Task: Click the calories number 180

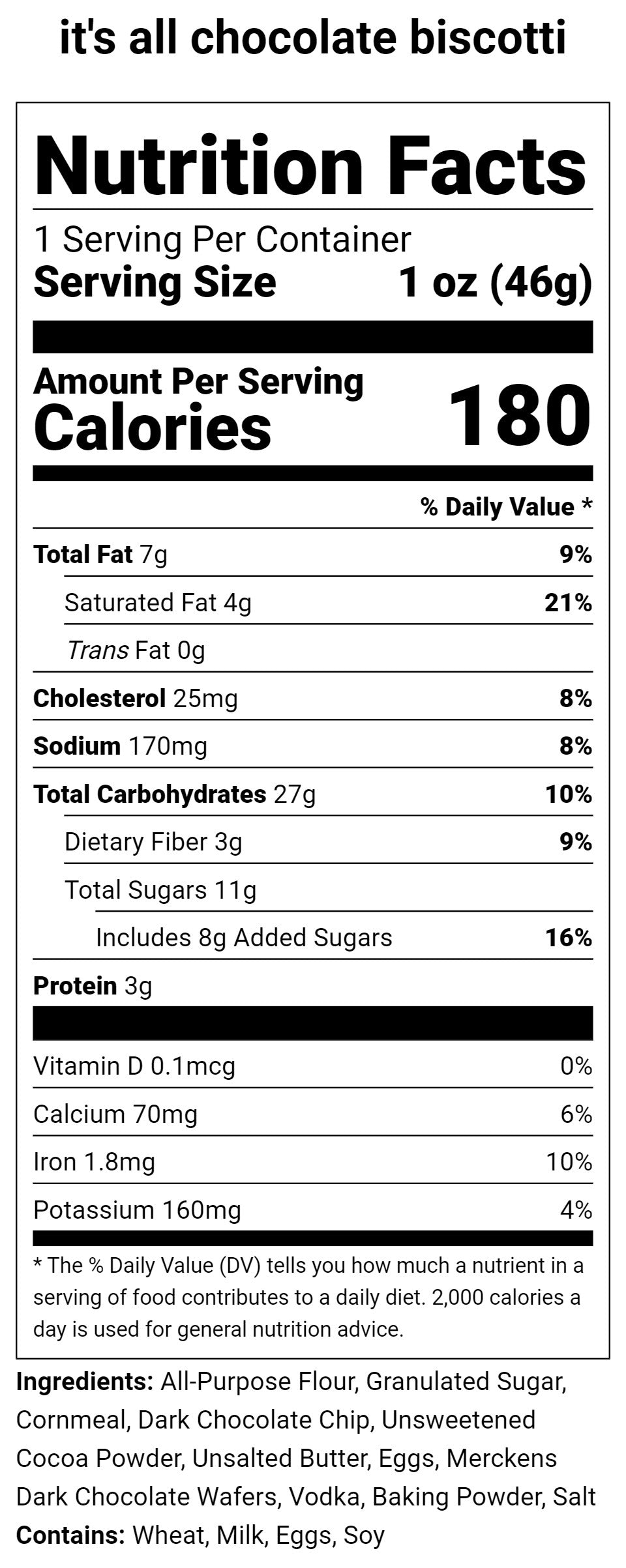Action: [520, 415]
